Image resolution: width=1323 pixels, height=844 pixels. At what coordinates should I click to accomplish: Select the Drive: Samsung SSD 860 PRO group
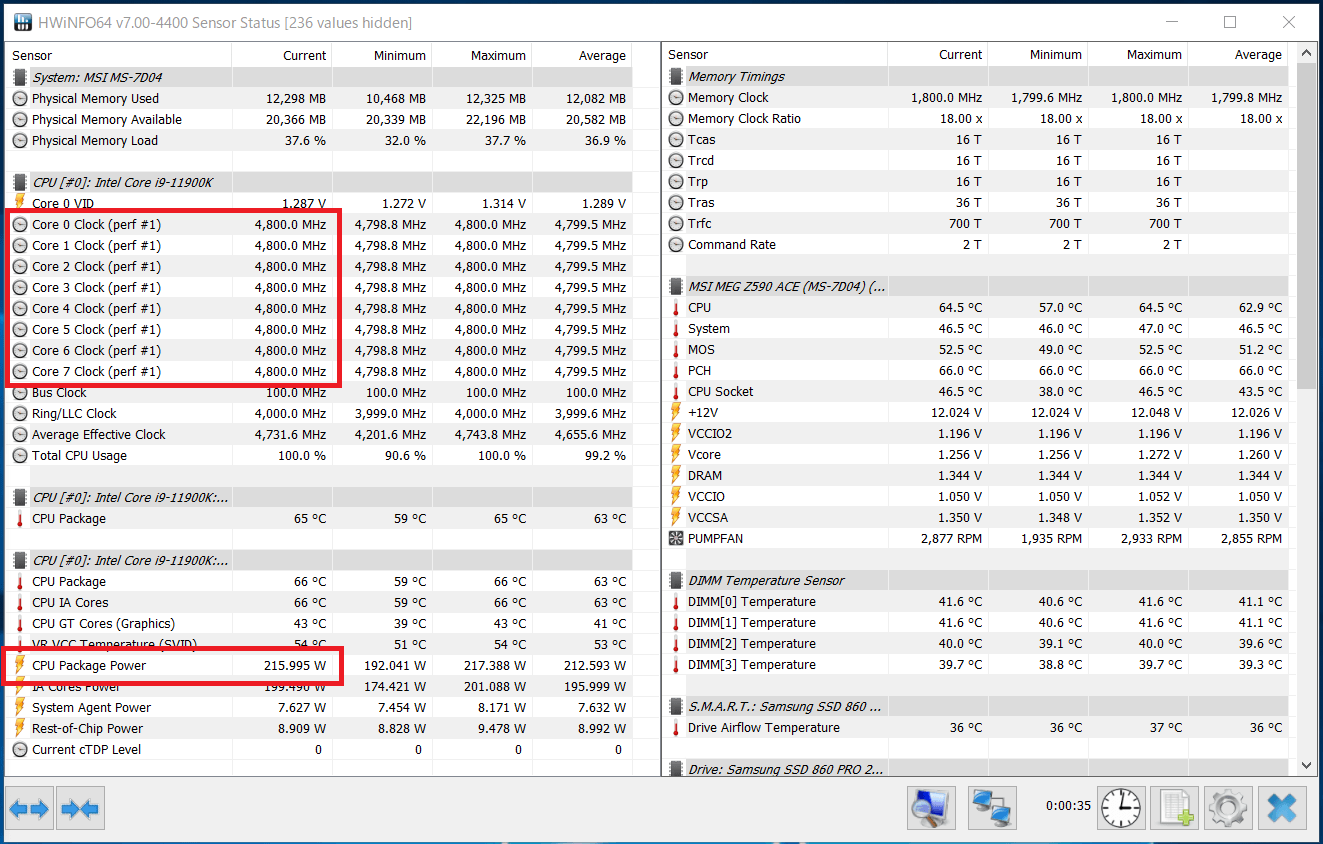click(975, 769)
